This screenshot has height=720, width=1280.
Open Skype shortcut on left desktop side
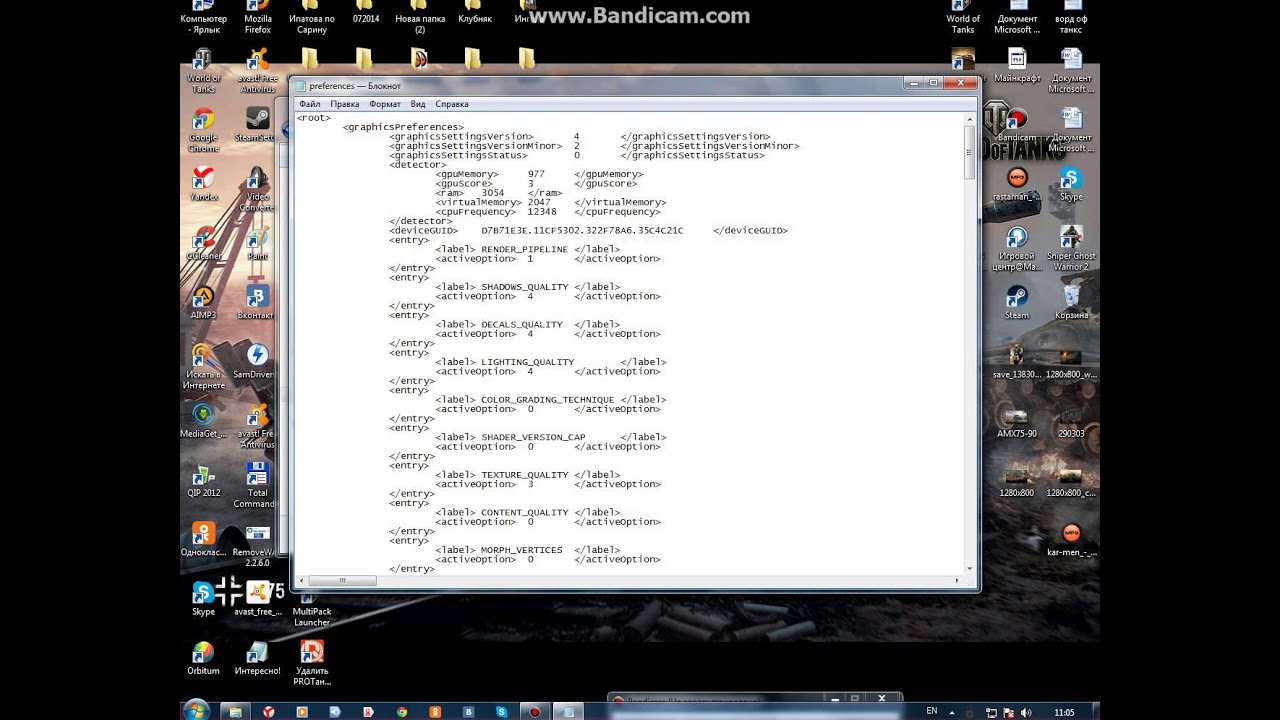pyautogui.click(x=203, y=598)
